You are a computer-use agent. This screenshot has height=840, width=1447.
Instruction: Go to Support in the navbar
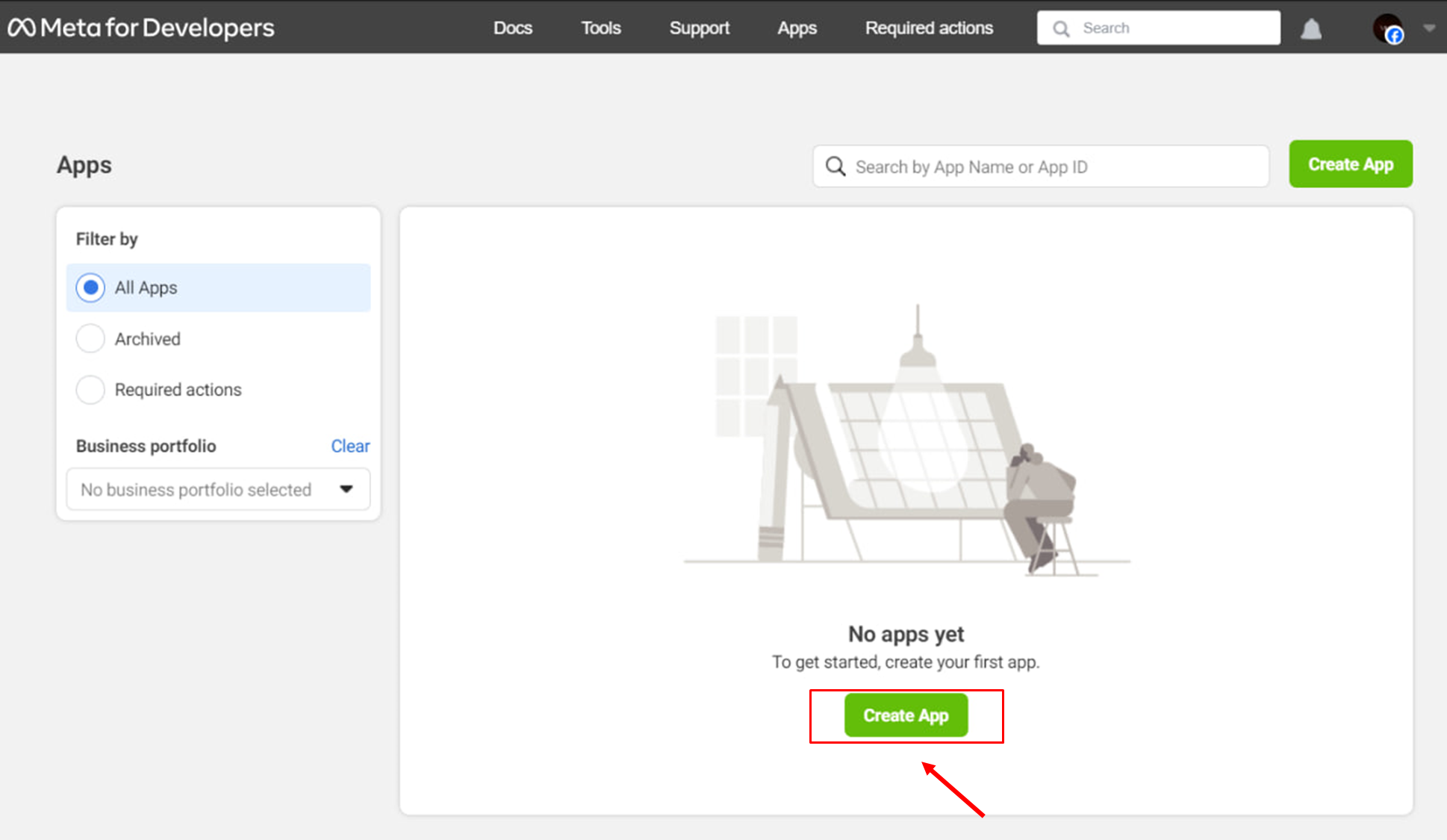[699, 28]
